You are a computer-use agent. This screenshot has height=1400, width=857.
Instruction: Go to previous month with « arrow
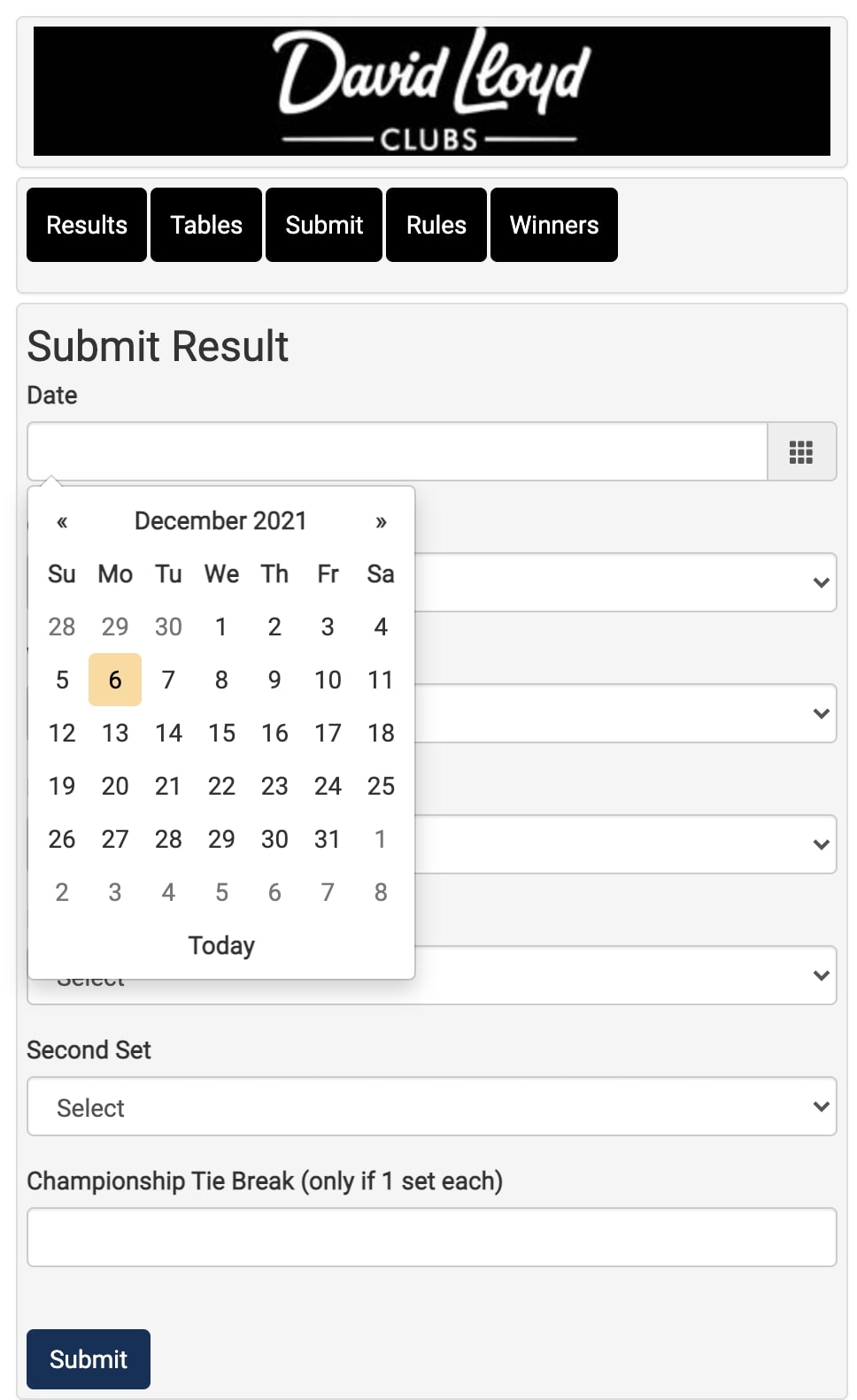[62, 521]
